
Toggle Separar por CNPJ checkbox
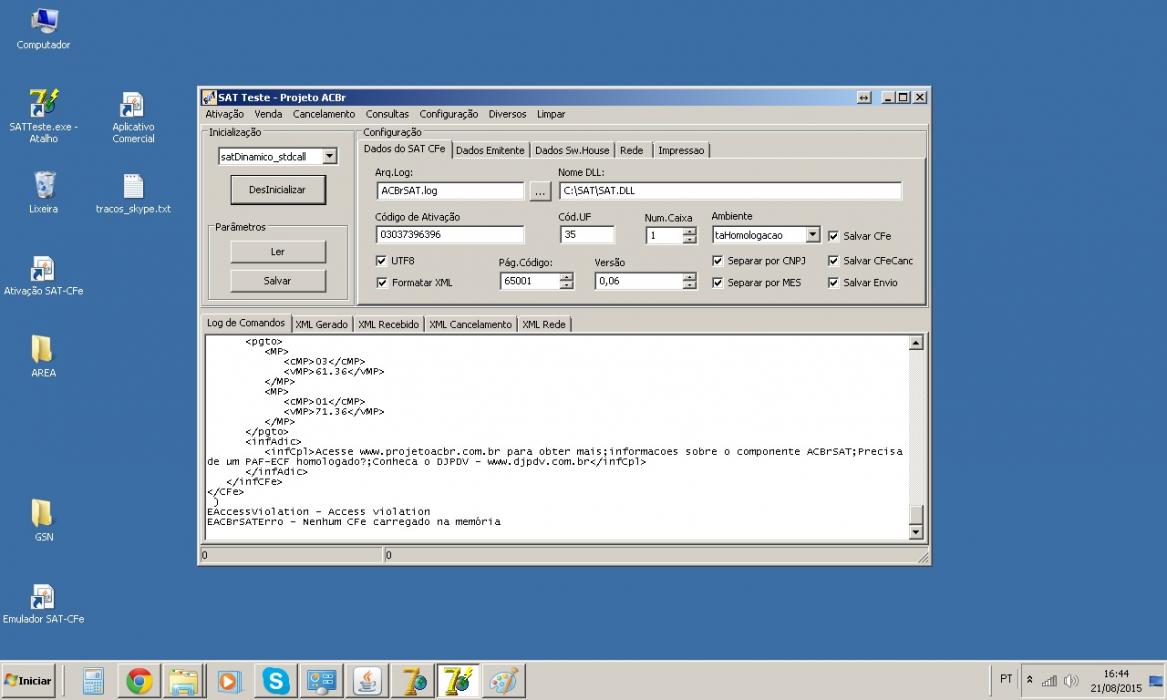point(717,261)
